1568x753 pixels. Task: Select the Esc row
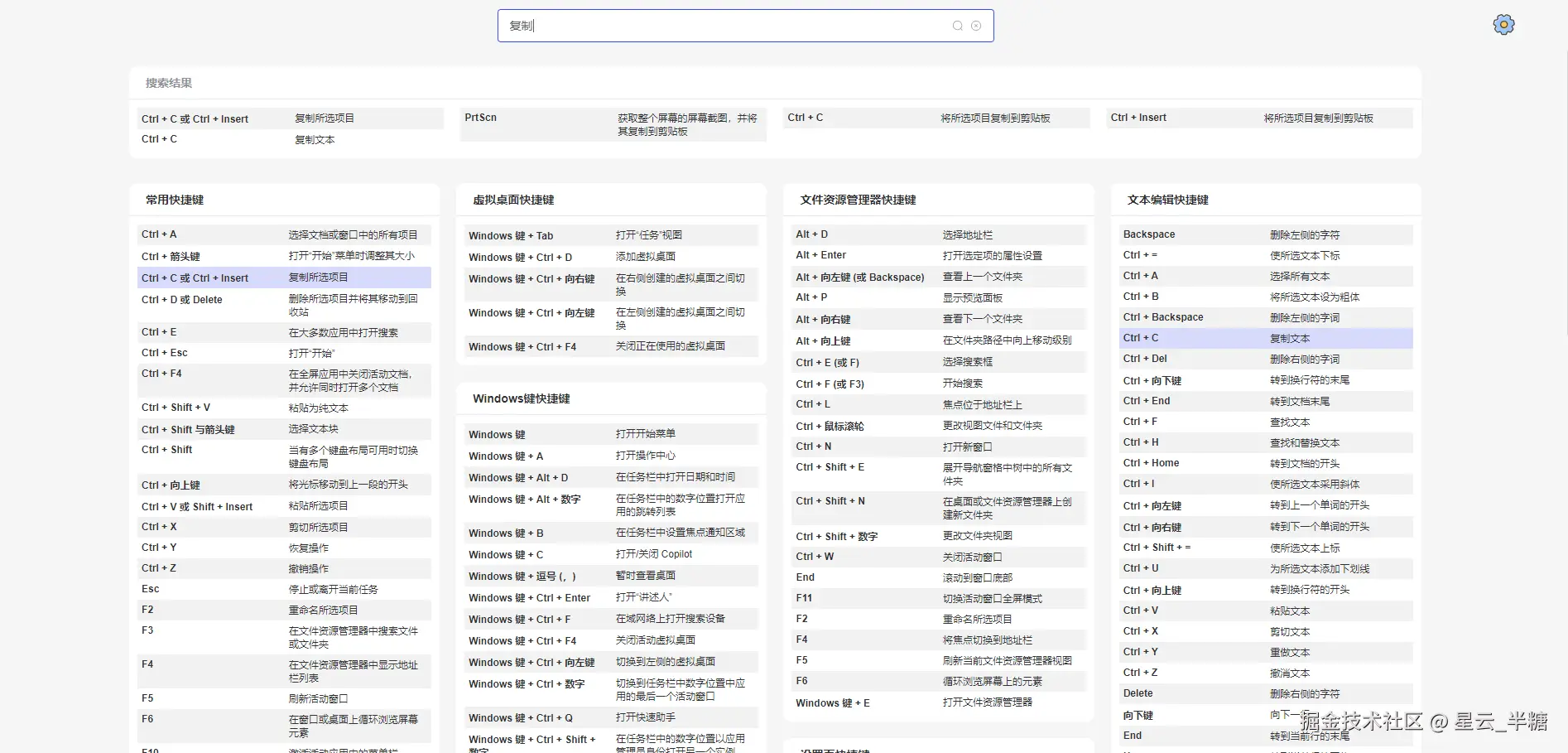[284, 589]
